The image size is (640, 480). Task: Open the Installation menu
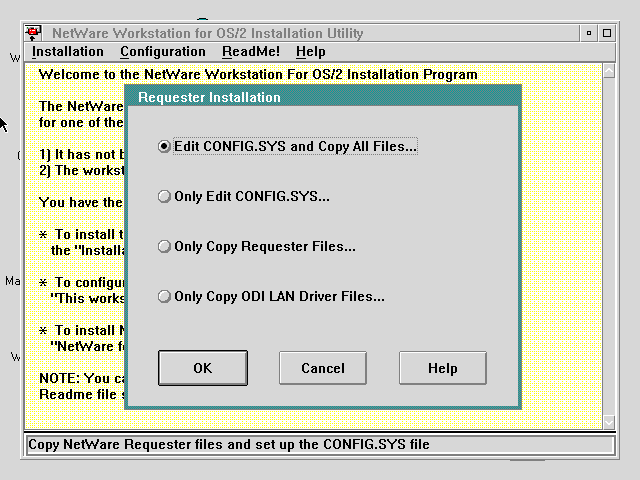pos(68,52)
